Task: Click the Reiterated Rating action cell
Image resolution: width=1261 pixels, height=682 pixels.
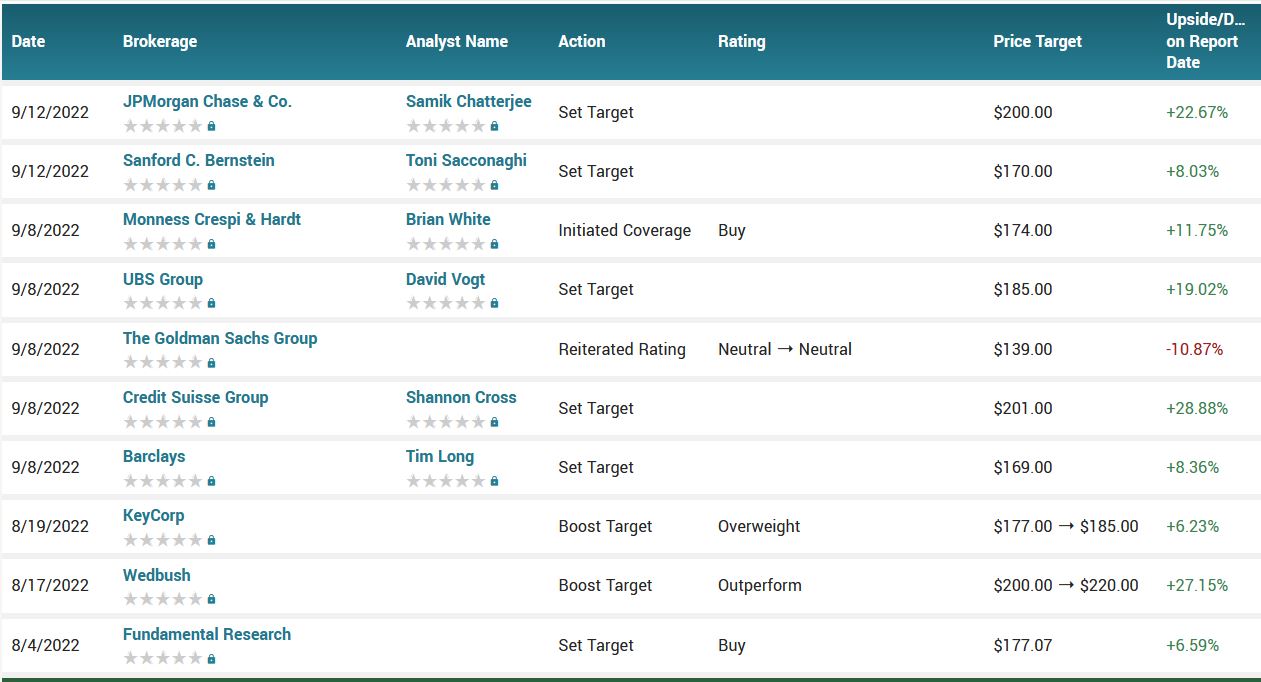Action: [622, 349]
